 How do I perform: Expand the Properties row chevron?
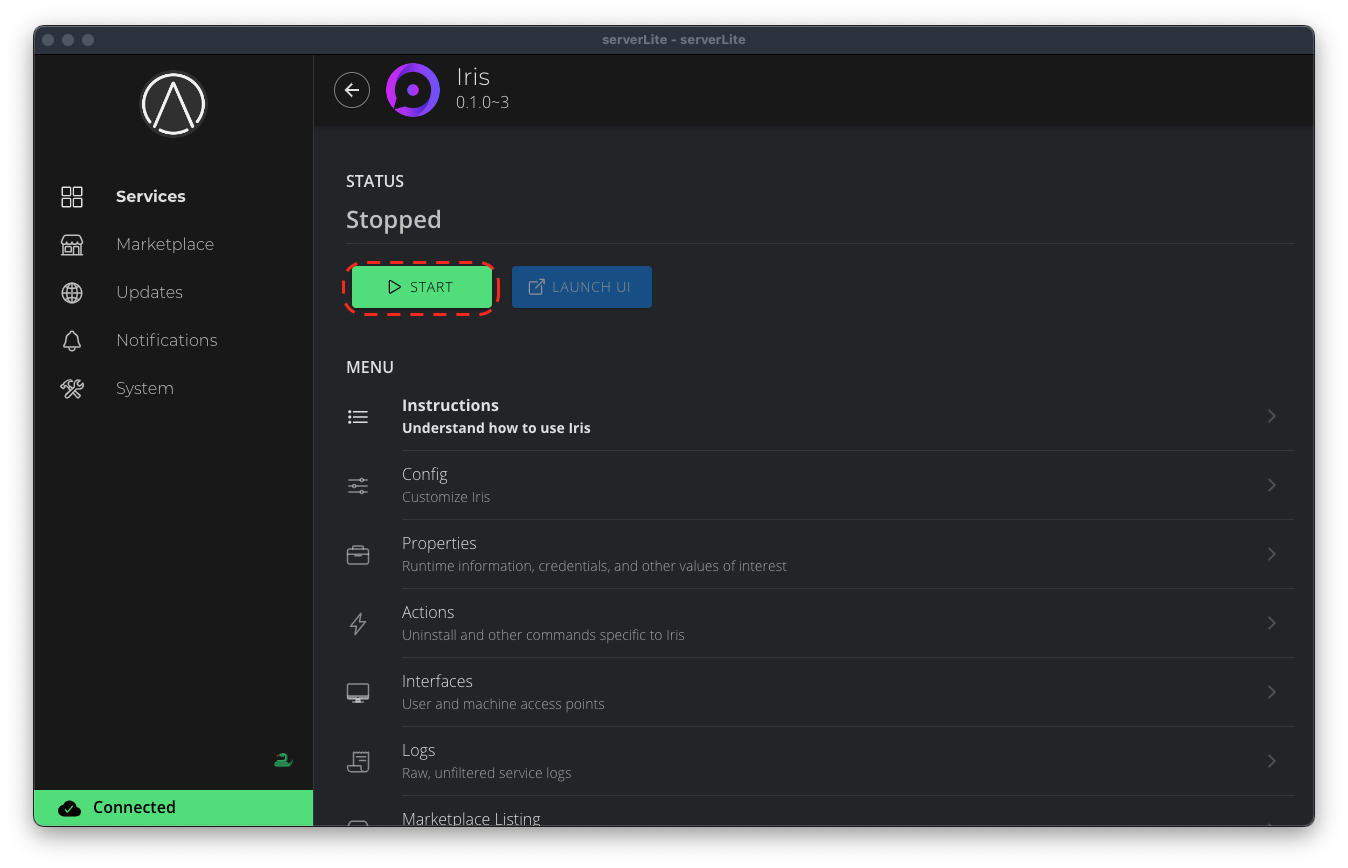pyautogui.click(x=1271, y=554)
